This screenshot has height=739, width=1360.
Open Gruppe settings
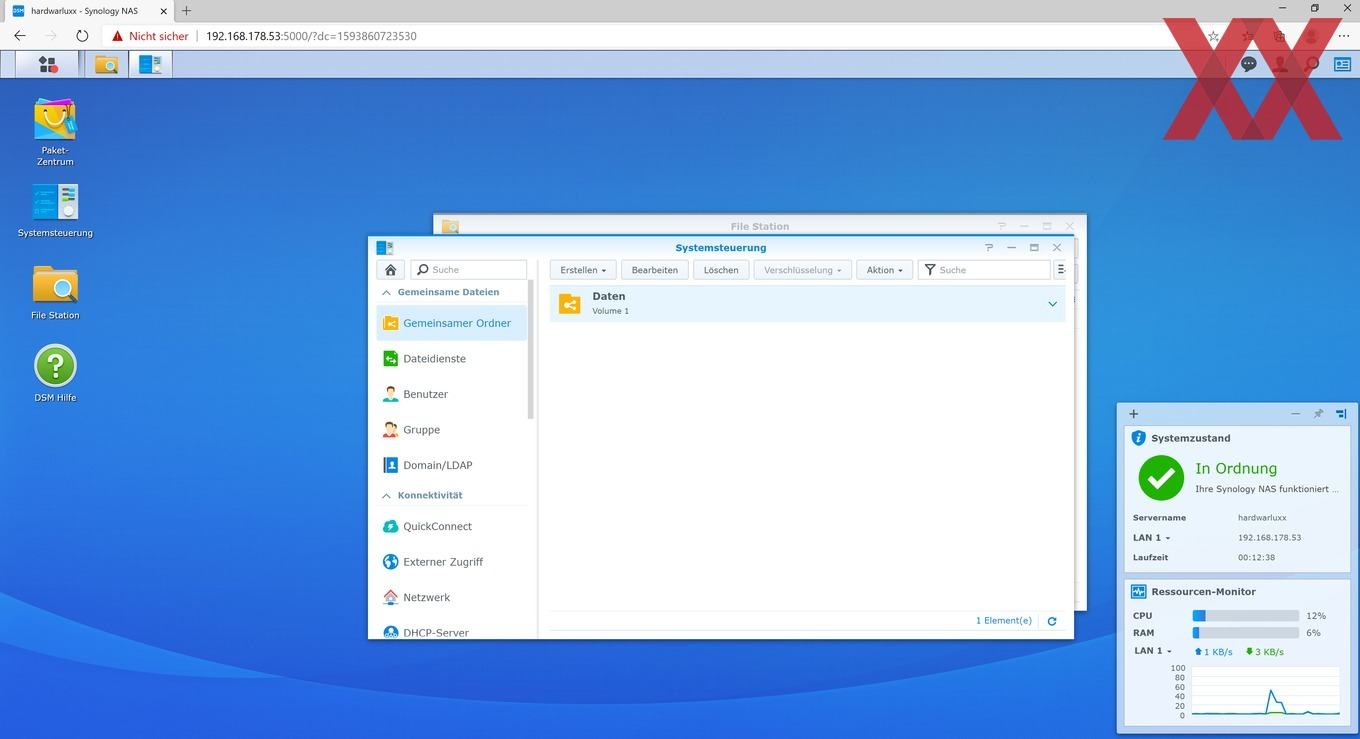pos(451,430)
